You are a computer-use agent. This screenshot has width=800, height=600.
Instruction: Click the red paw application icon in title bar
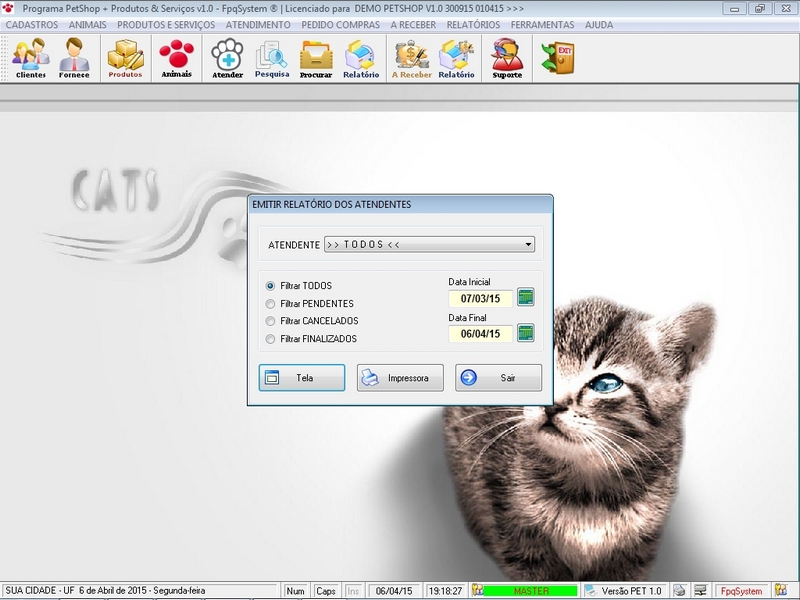point(8,8)
